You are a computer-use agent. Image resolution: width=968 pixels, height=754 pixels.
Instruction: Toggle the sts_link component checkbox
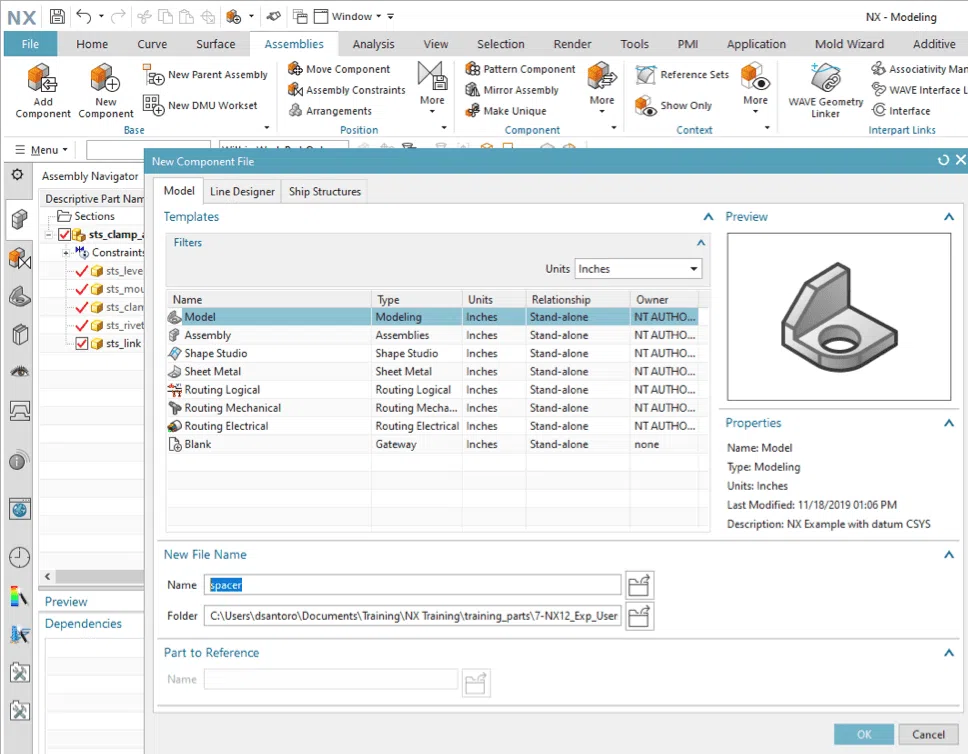(82, 344)
